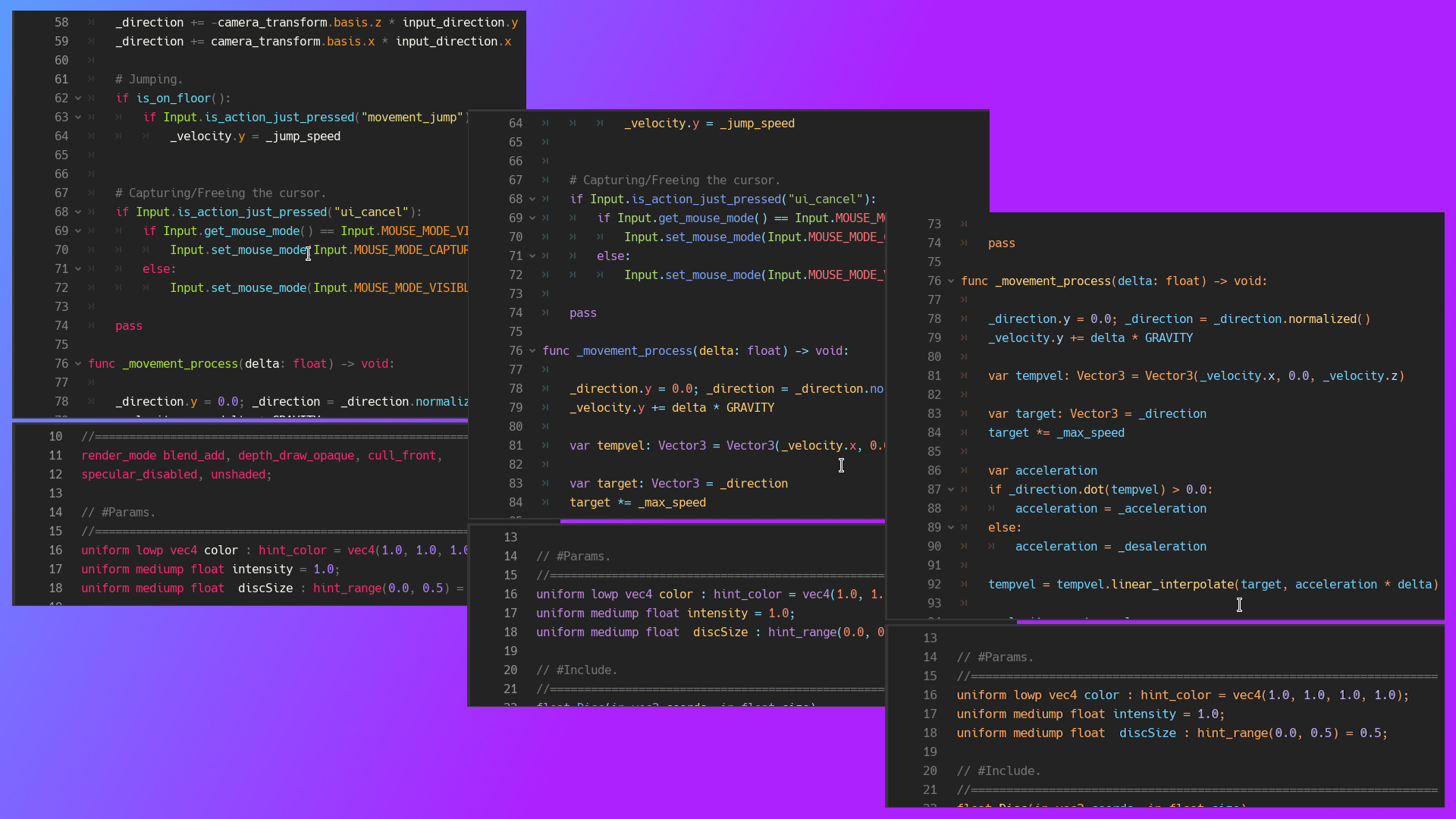
Task: Click '// #Include.' comment in bottom-right shader pane
Action: pos(998,771)
